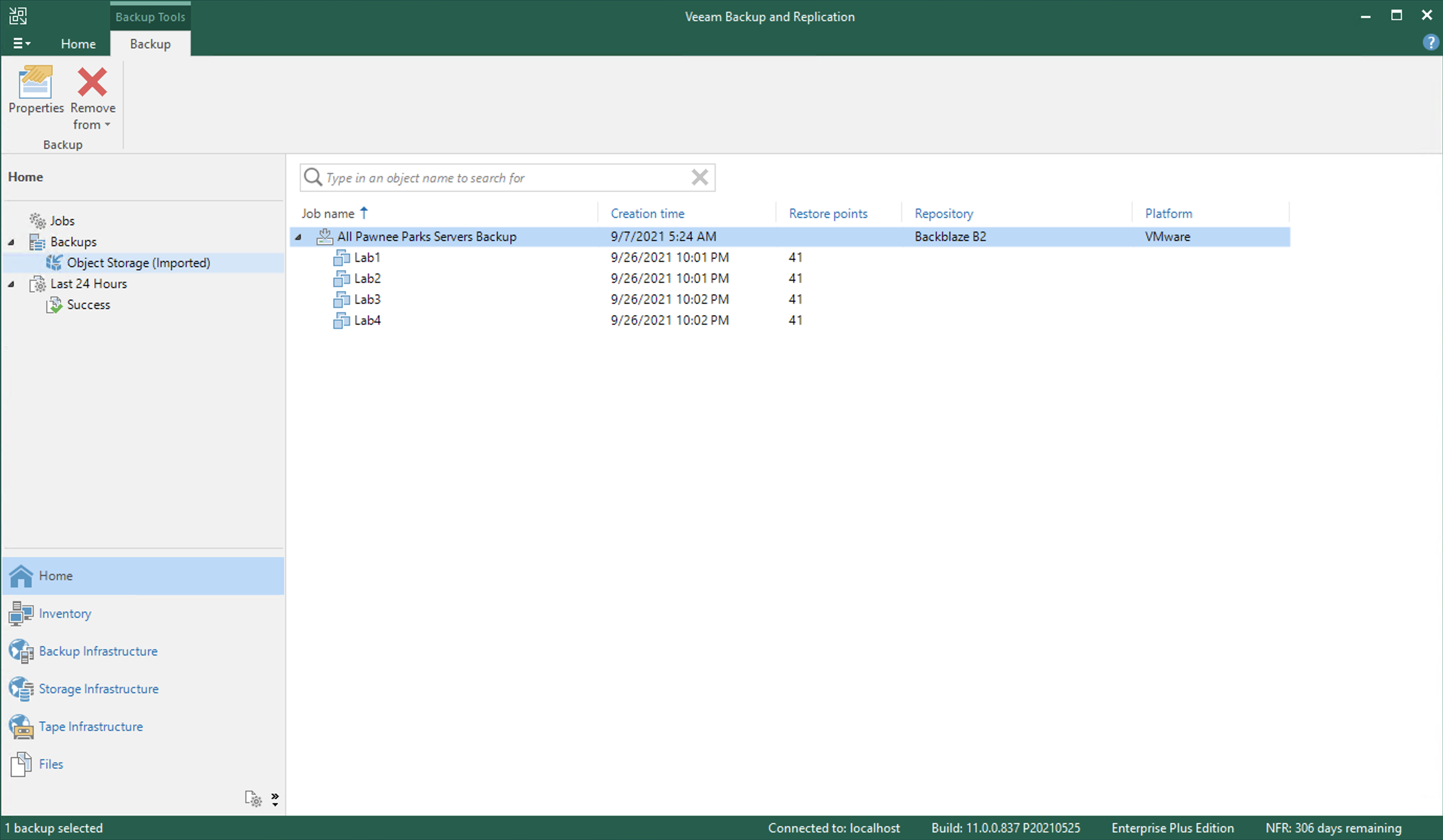Click Lab1 creation time 9/26/2021 10:01 PM
The width and height of the screenshot is (1443, 840).
(670, 258)
